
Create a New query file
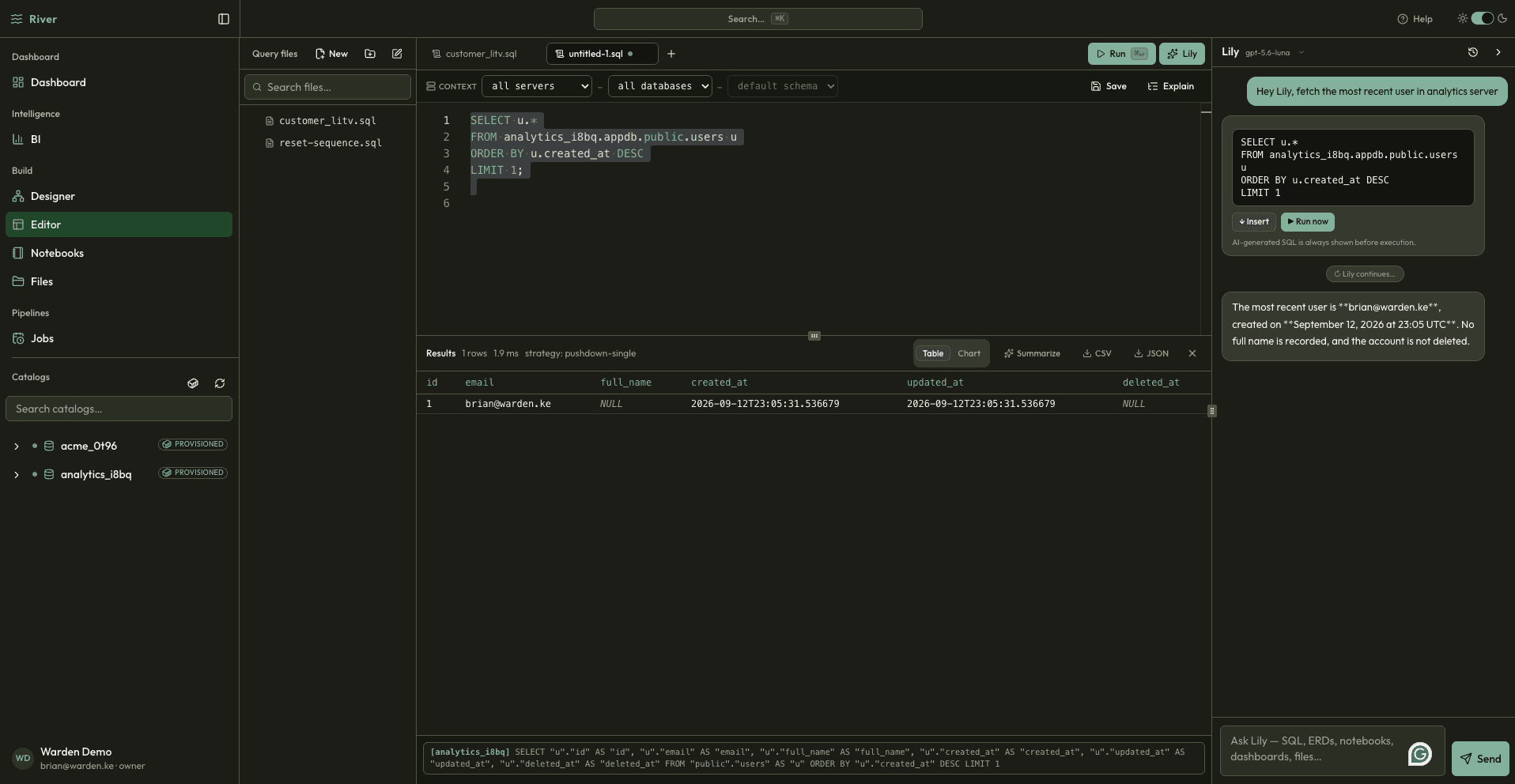(x=331, y=54)
